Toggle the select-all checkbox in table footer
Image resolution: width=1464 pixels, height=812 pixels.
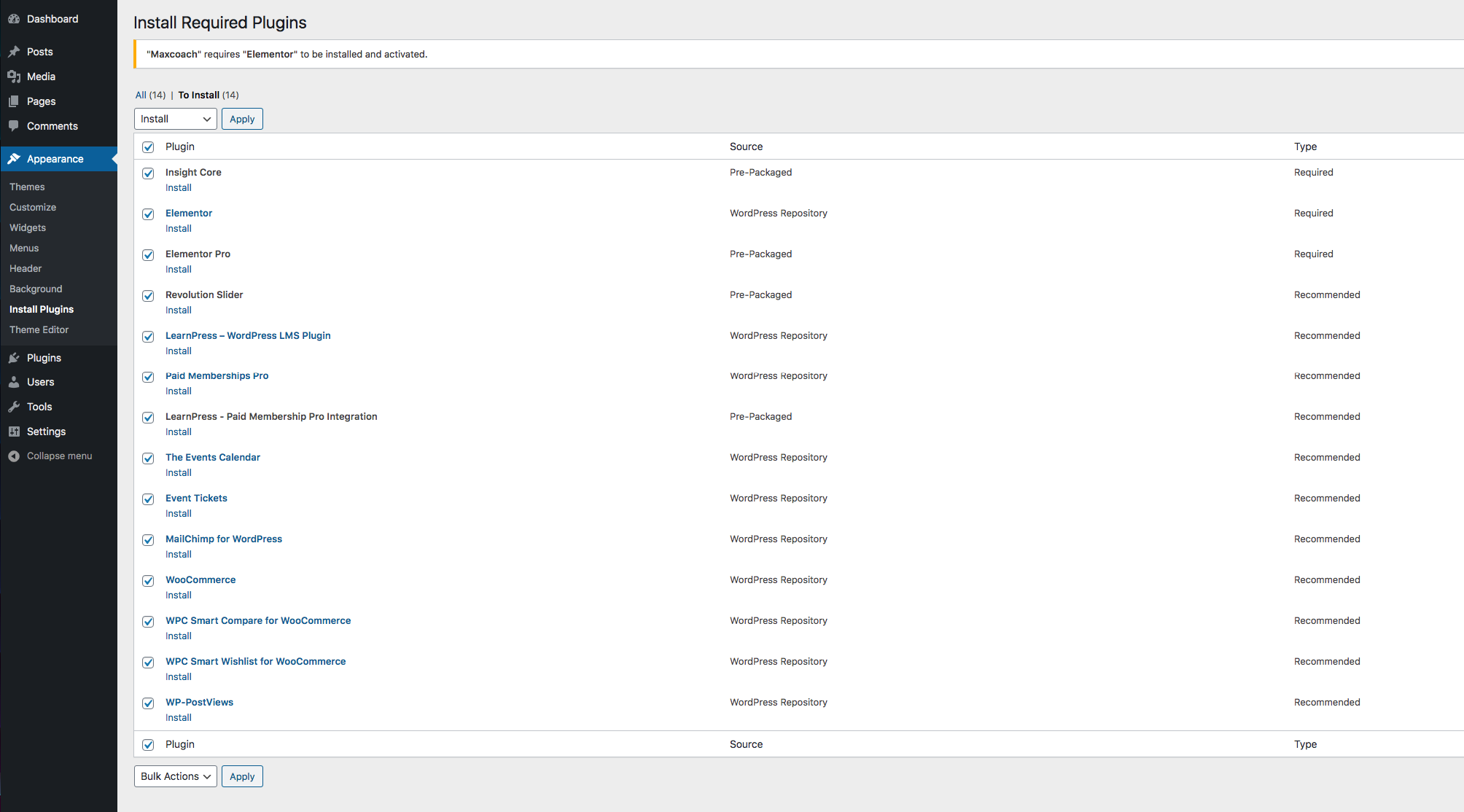point(148,745)
